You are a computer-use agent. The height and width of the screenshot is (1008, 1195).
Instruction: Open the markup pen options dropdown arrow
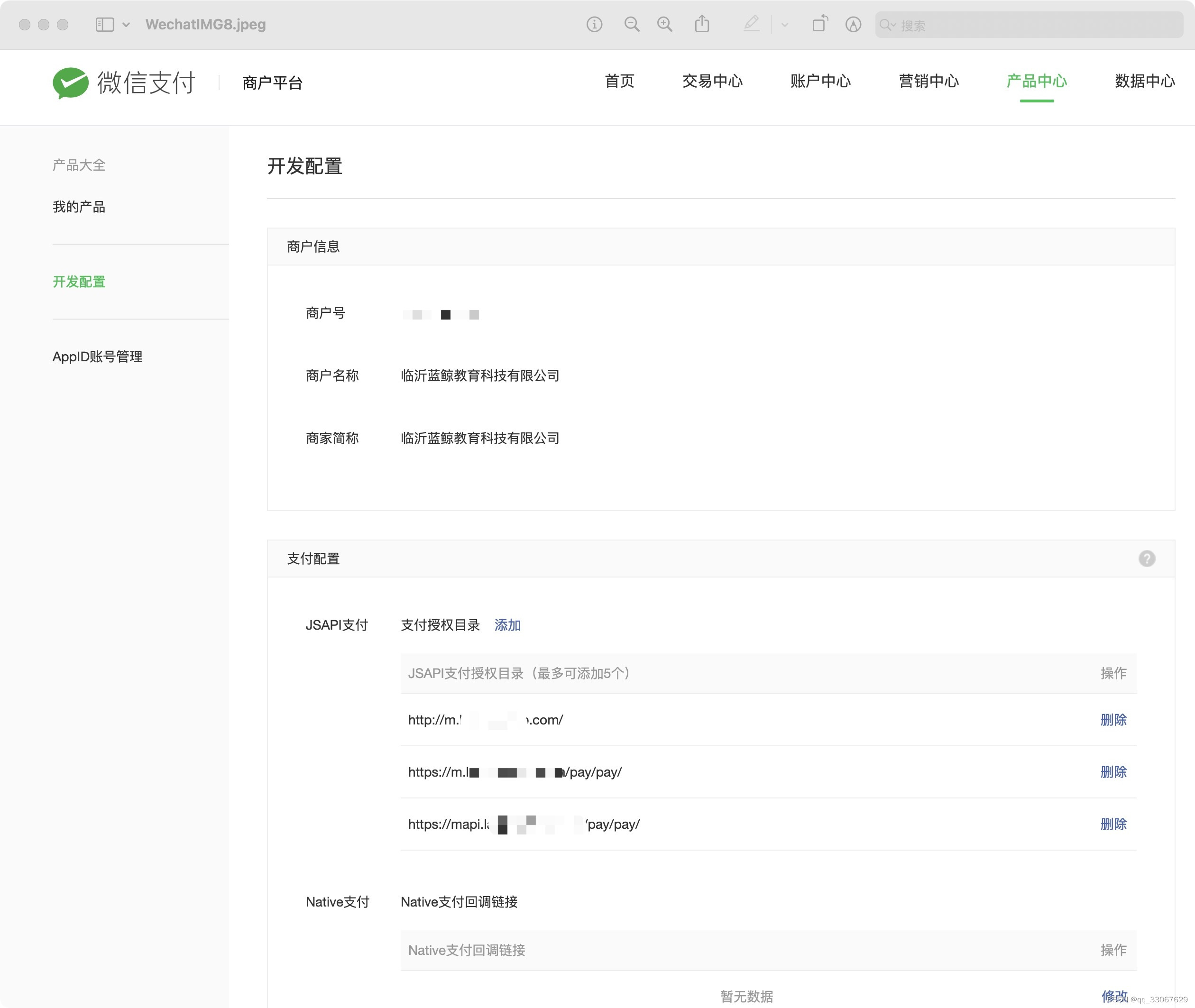tap(785, 25)
